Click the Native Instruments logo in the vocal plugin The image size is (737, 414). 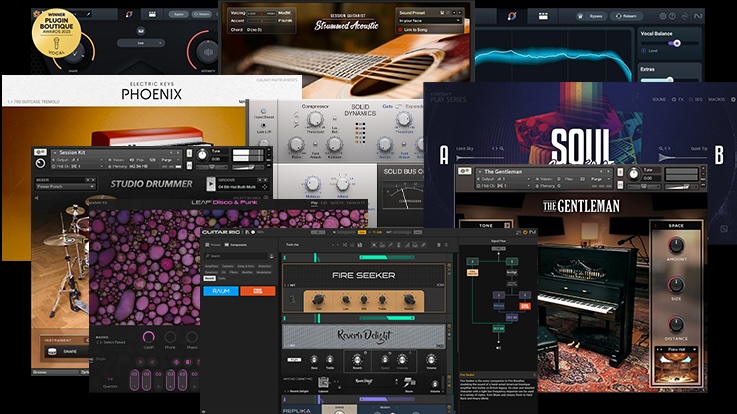tap(698, 16)
